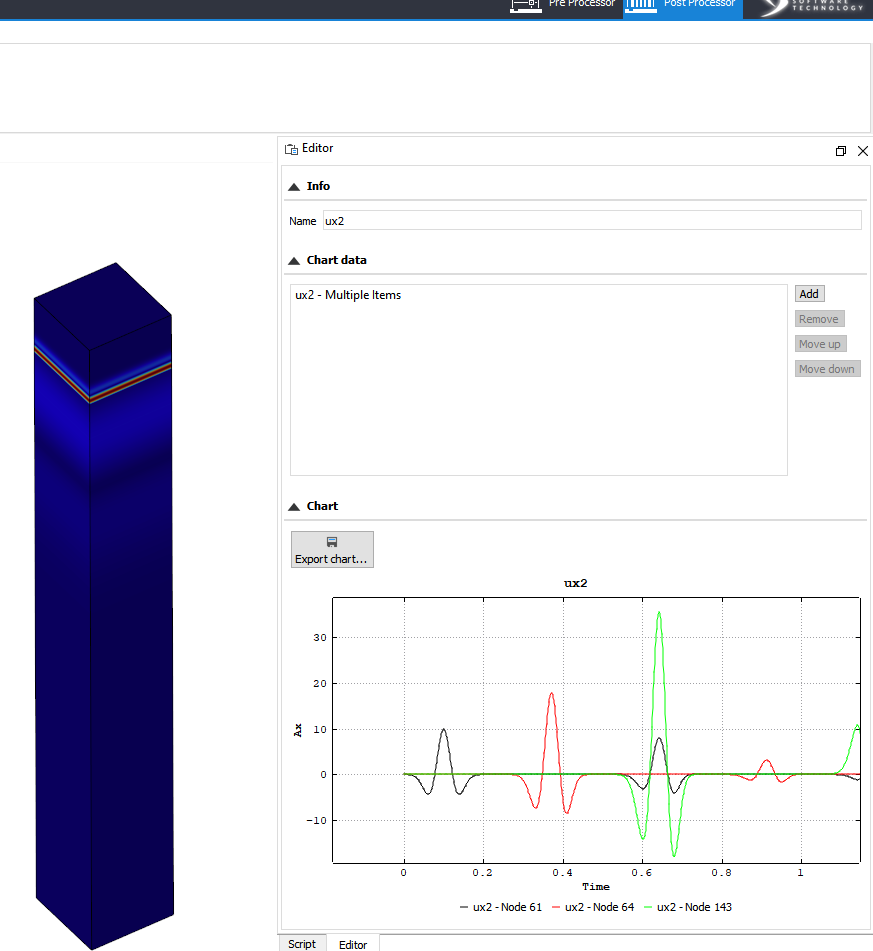The image size is (873, 951).
Task: Click the 'Time' axis label
Action: [596, 887]
